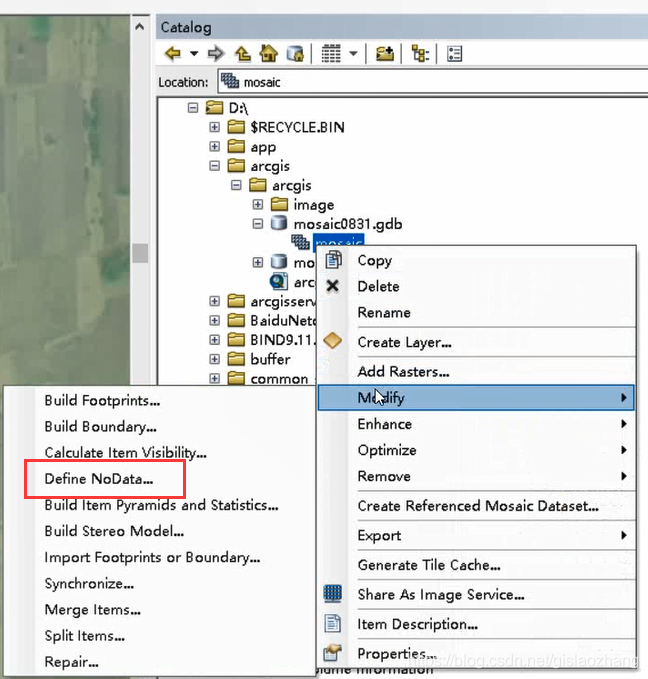This screenshot has width=648, height=679.
Task: Click the view type grid icon
Action: coord(331,54)
